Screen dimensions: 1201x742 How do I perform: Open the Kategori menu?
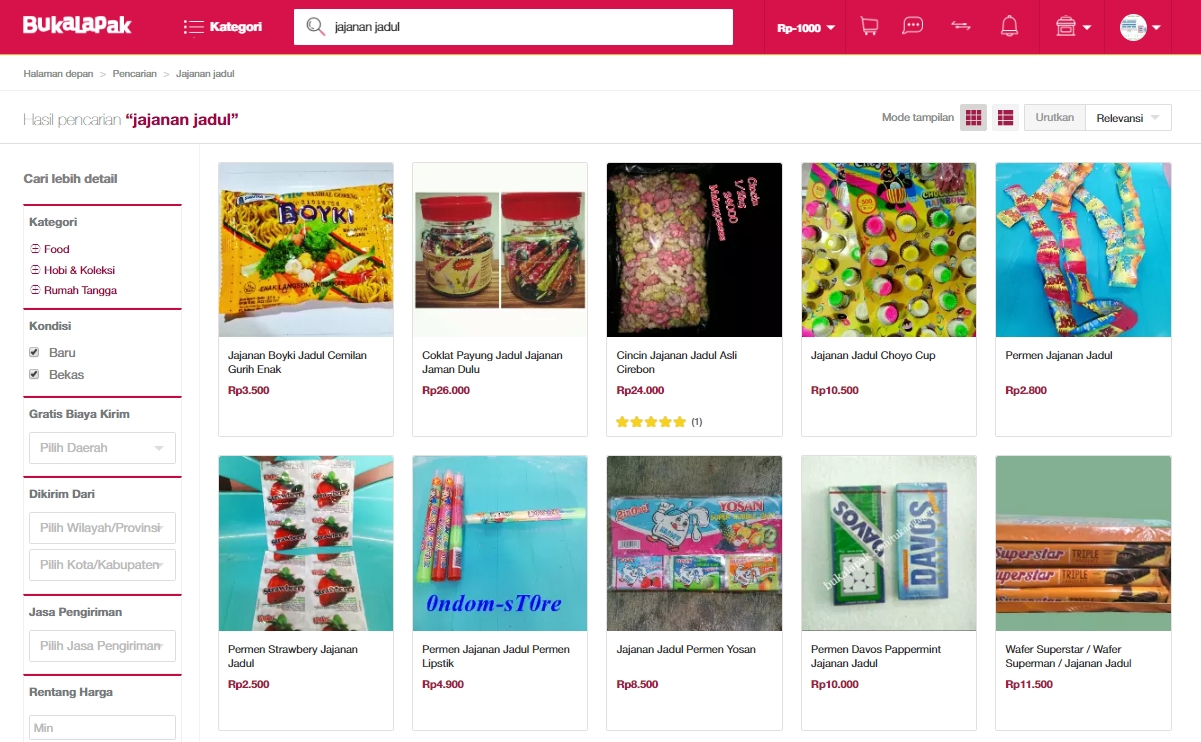point(223,27)
